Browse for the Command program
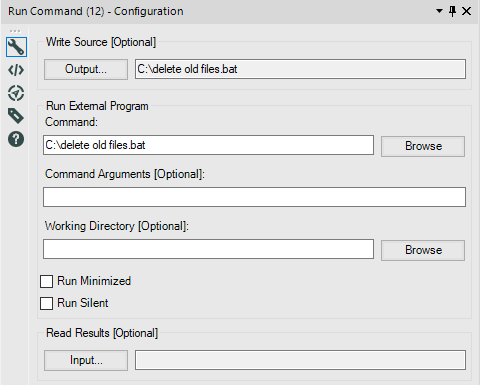Screen dimensions: 480x385 [423, 146]
